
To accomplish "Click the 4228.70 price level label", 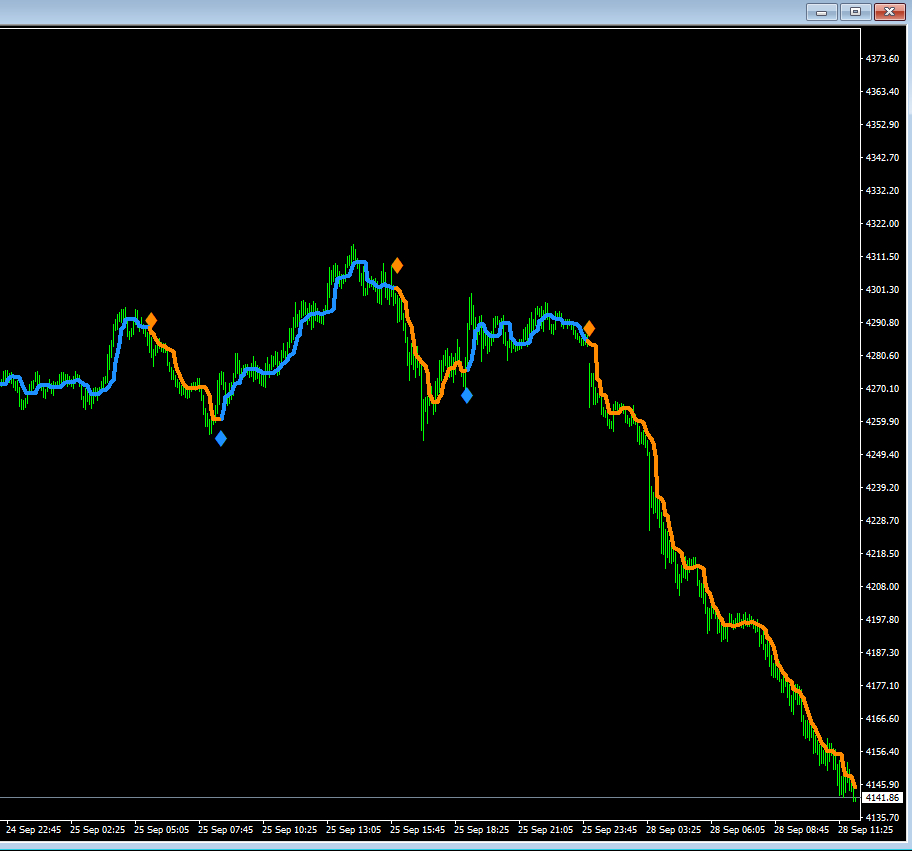I will (x=882, y=521).
